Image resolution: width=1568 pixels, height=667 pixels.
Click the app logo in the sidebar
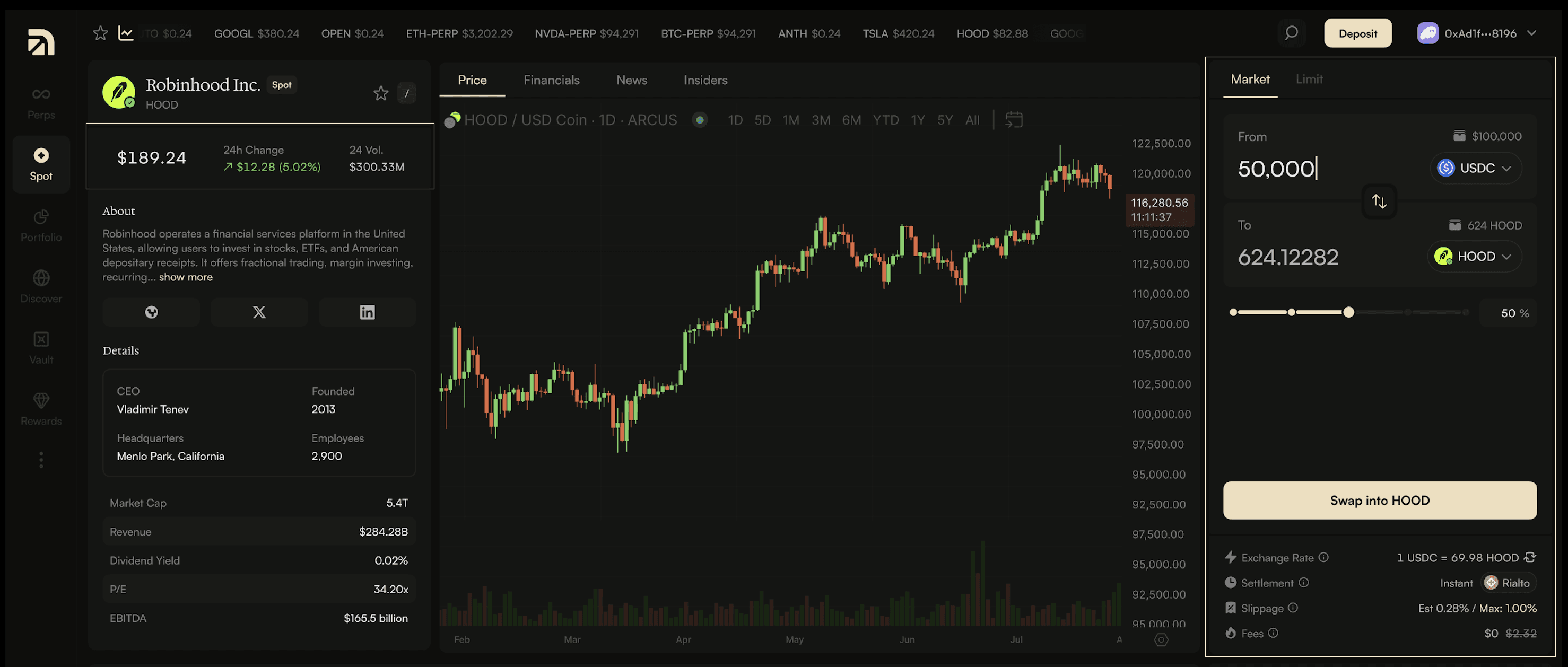(41, 42)
